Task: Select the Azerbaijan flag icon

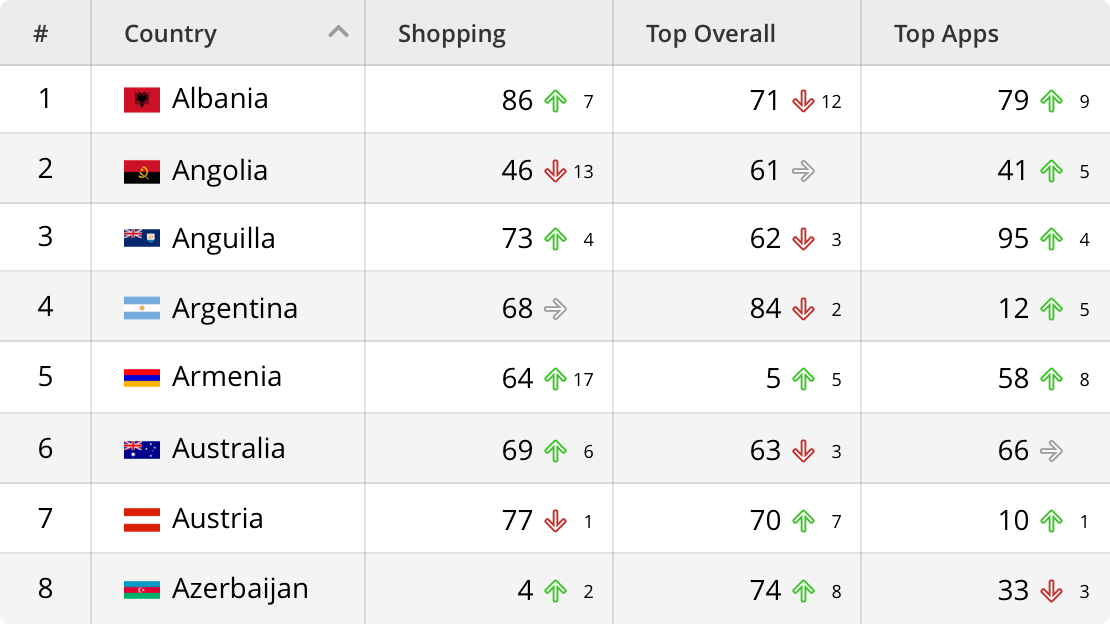Action: point(144,589)
